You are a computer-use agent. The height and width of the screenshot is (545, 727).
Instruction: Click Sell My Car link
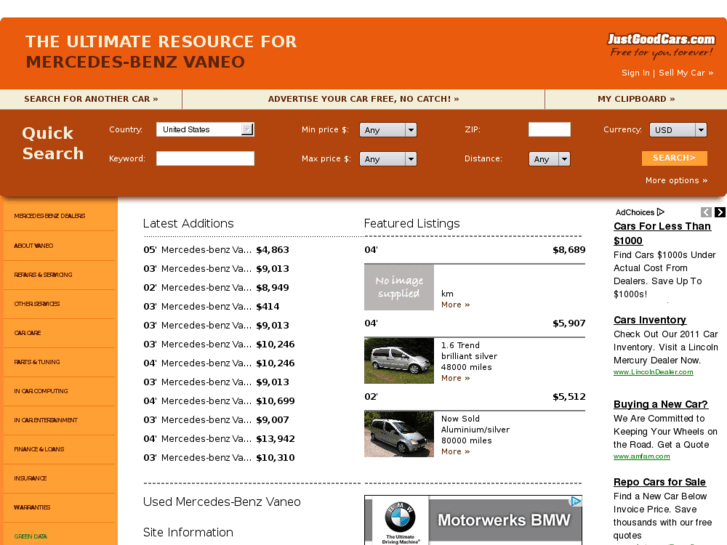[686, 73]
